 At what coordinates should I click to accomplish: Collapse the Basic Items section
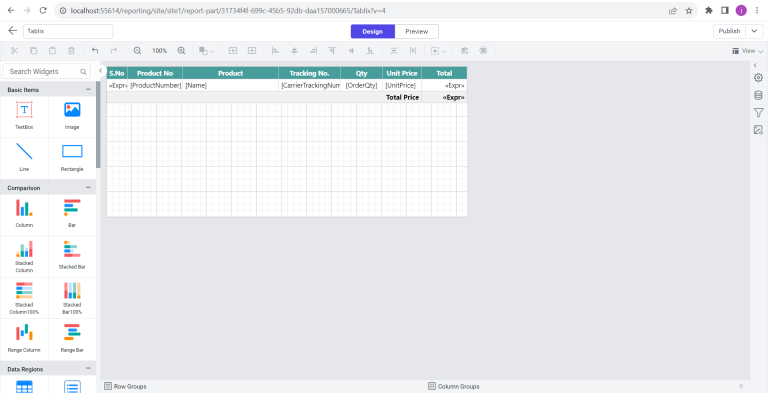pyautogui.click(x=88, y=90)
